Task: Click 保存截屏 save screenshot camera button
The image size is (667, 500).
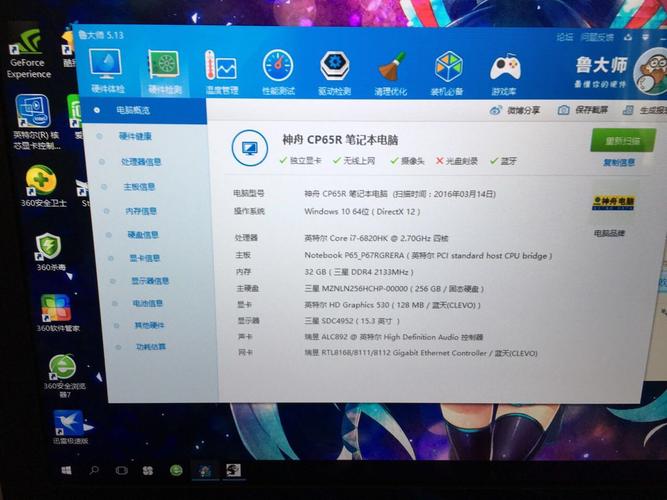Action: point(582,110)
